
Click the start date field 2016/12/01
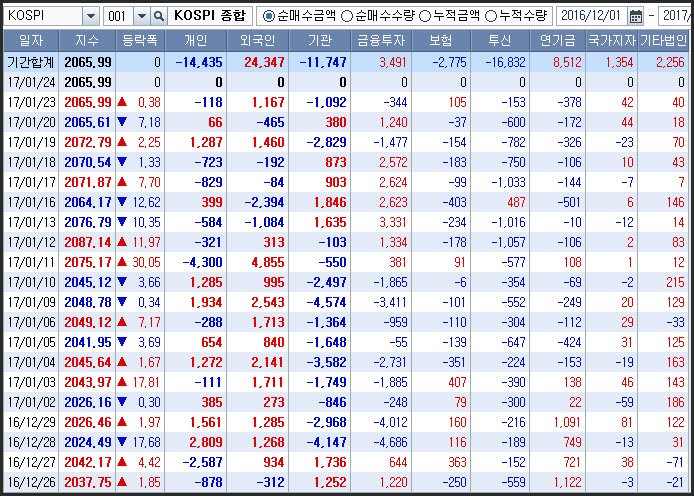[x=591, y=16]
